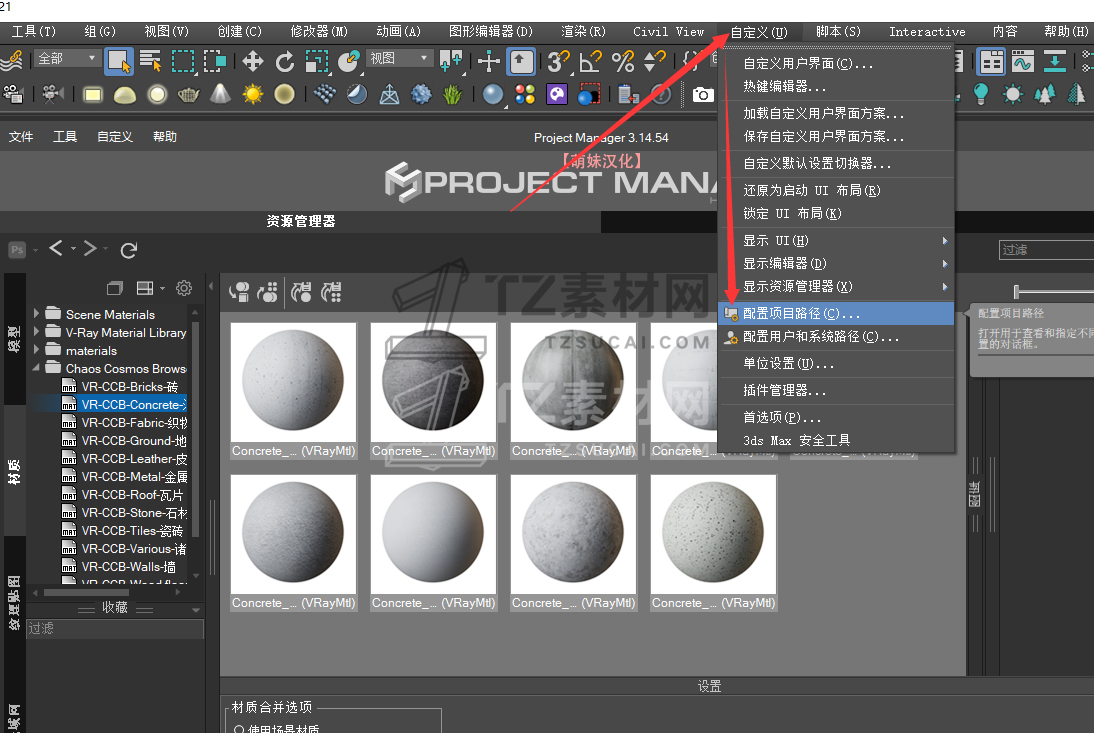Image resolution: width=1094 pixels, height=733 pixels.
Task: Activate Select and Manipulate crosshair tool
Action: (488, 61)
